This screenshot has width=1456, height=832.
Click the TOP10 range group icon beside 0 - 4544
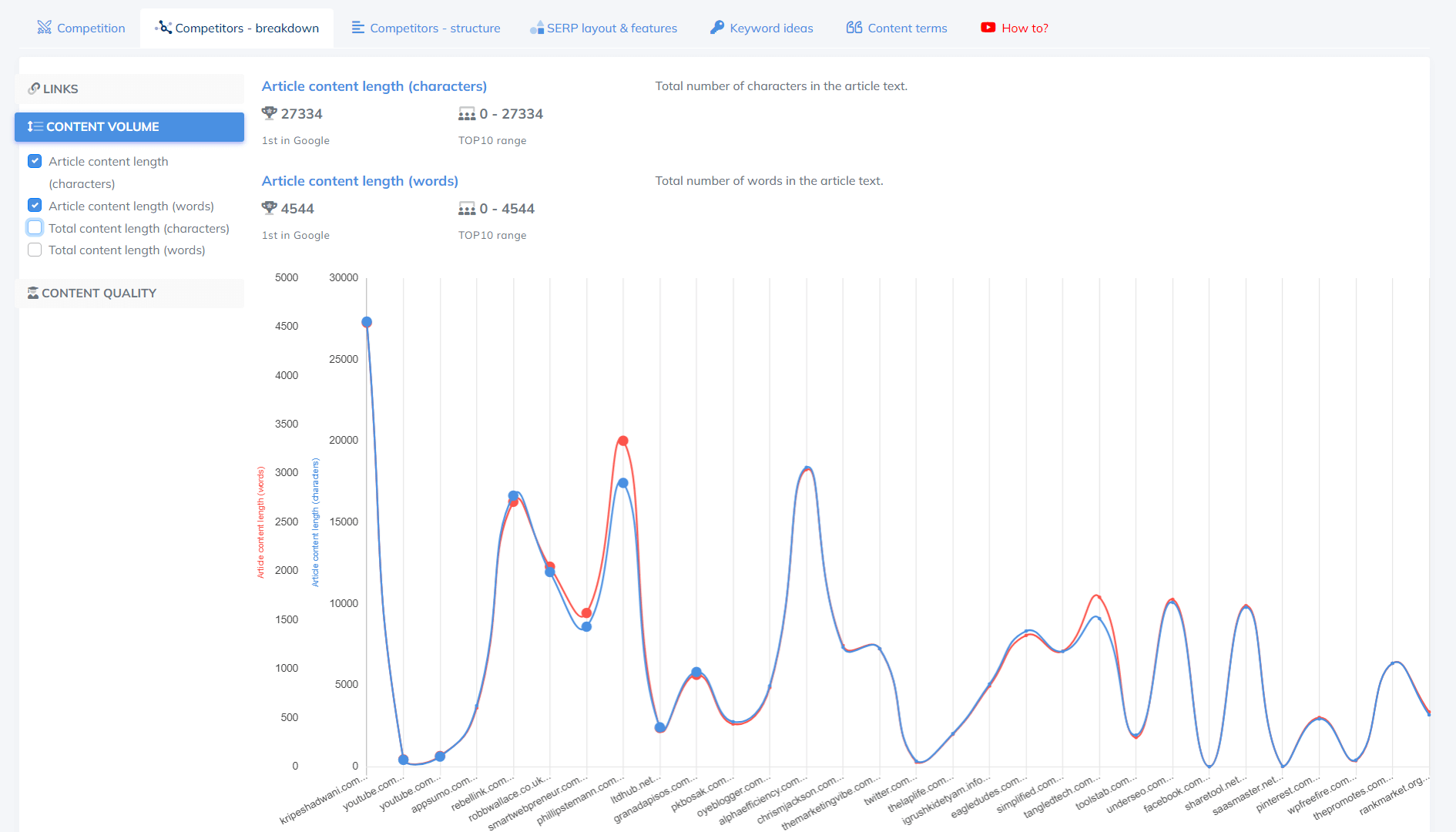click(x=466, y=209)
